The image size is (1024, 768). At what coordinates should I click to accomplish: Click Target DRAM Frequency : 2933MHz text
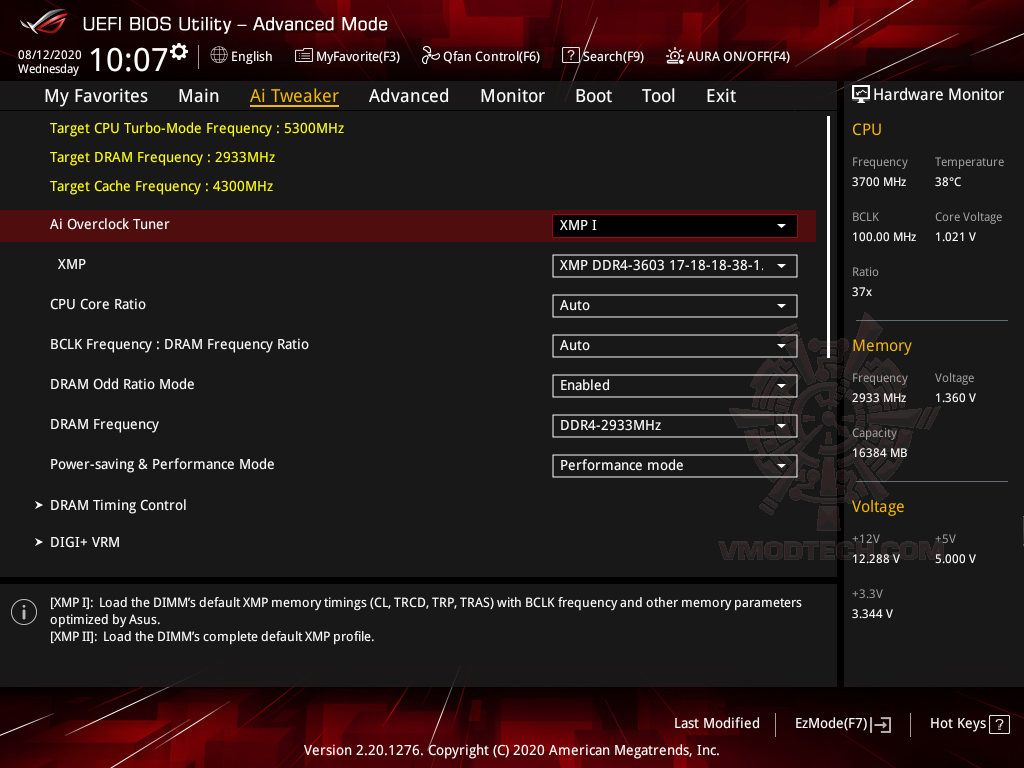(x=162, y=157)
